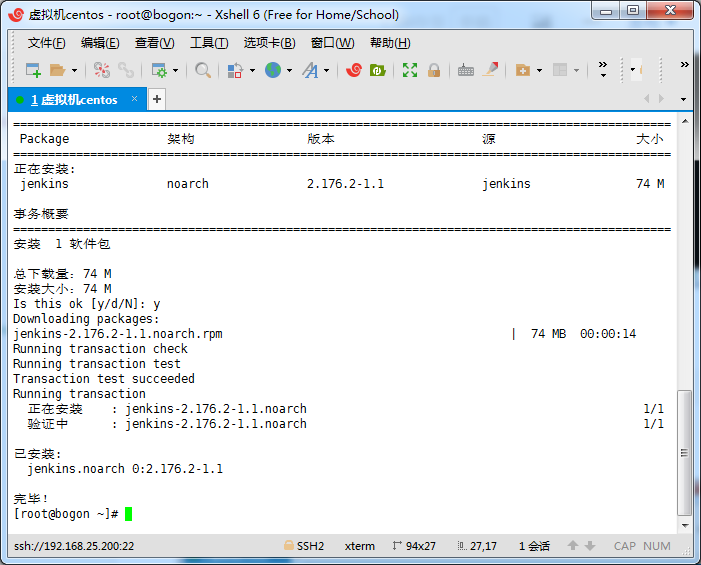Launch Xftp green file transfer icon

[x=377, y=70]
